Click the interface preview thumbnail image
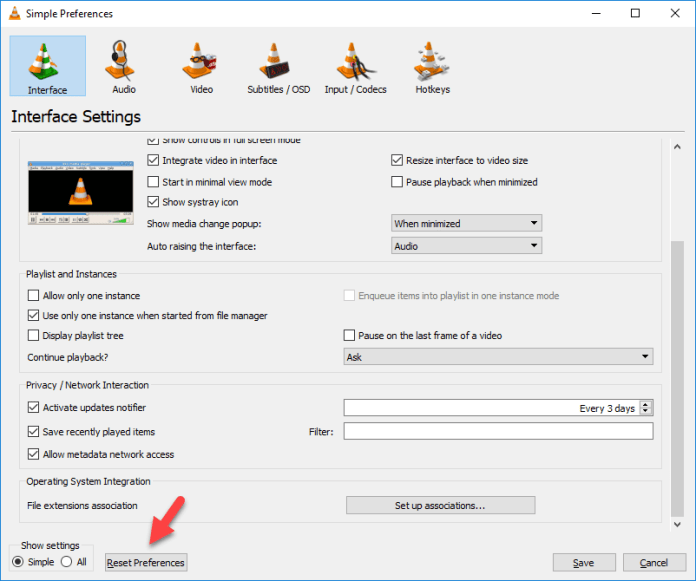This screenshot has width=696, height=581. tap(78, 191)
